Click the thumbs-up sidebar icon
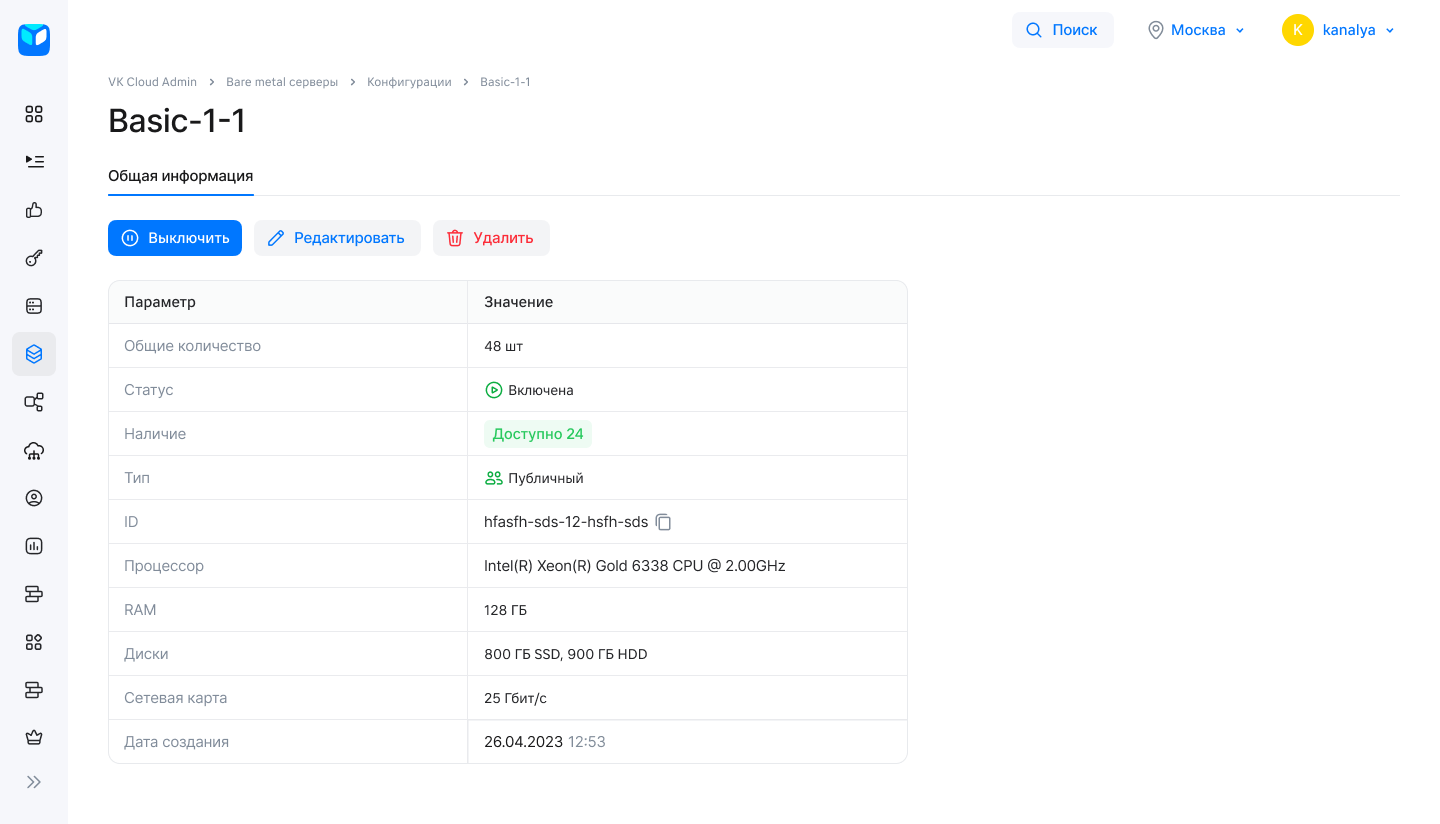 click(34, 210)
